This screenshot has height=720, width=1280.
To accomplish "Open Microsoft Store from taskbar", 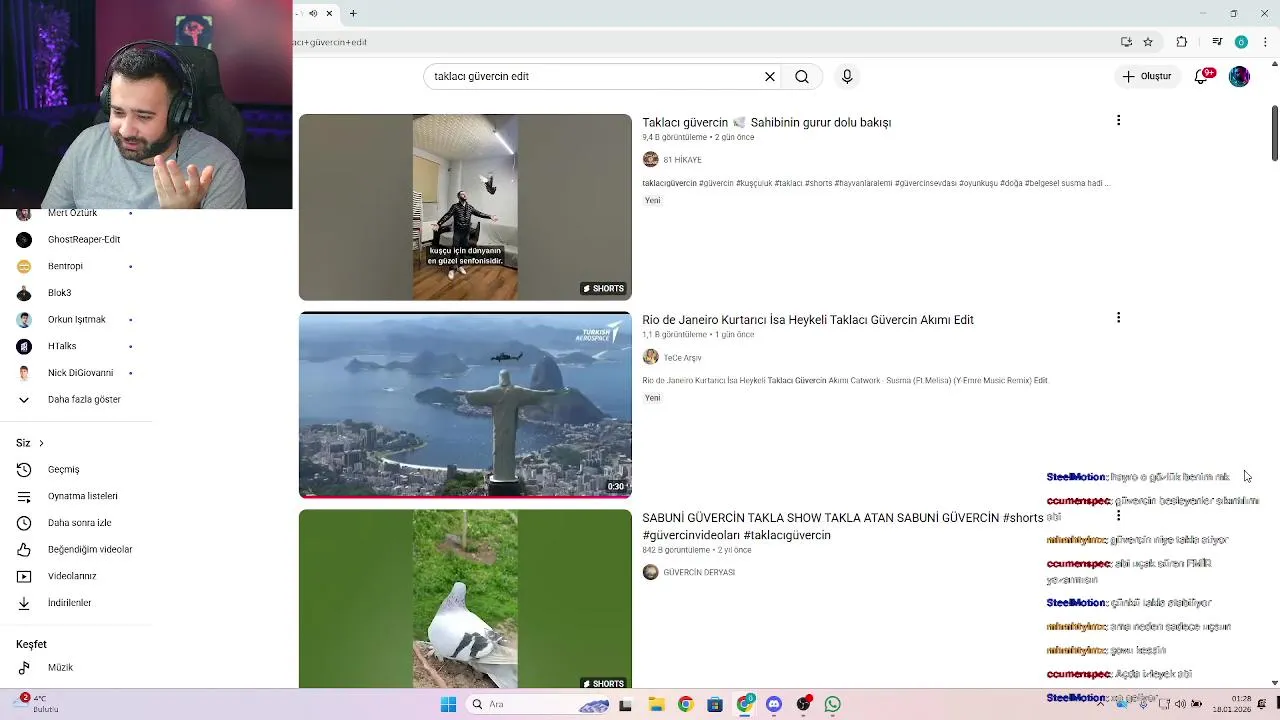I will [714, 704].
